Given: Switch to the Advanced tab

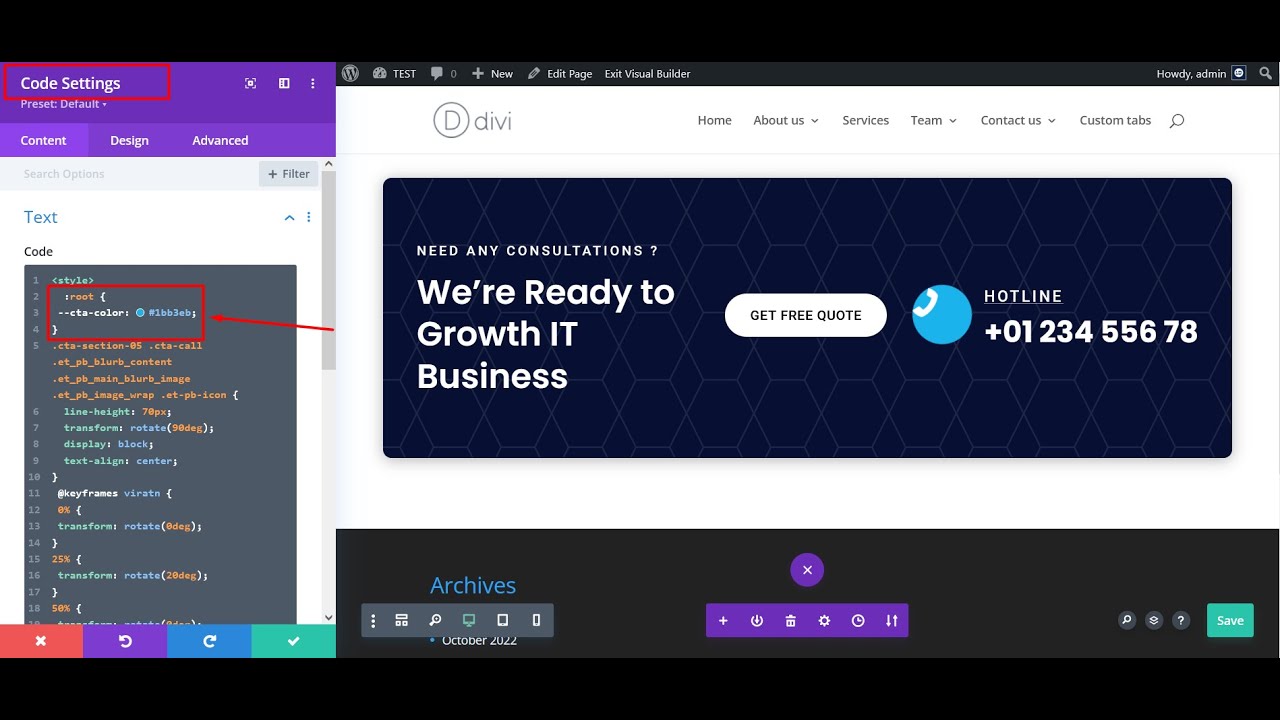Looking at the screenshot, I should tap(220, 140).
